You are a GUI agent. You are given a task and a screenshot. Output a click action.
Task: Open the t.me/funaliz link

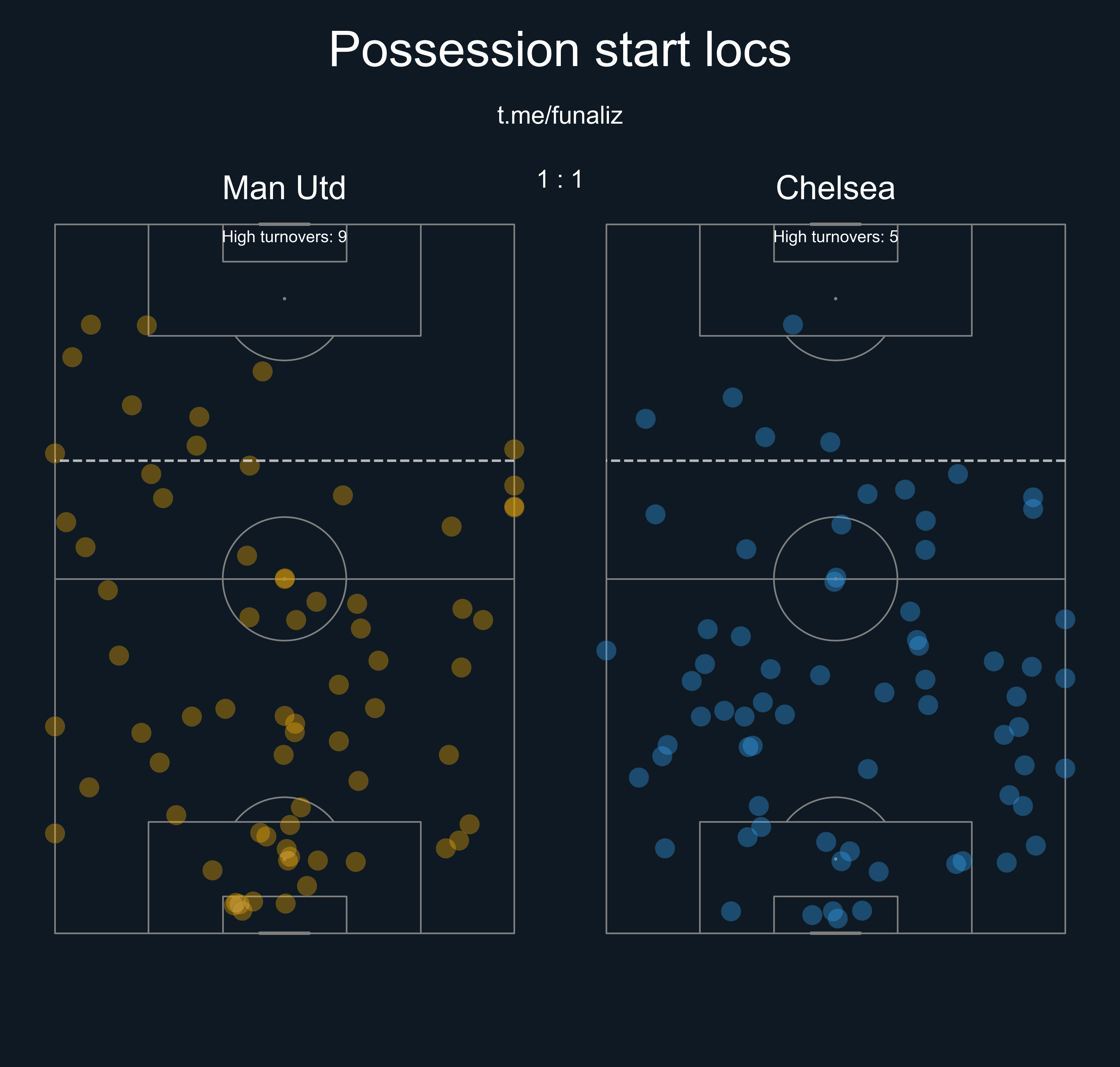[x=559, y=116]
